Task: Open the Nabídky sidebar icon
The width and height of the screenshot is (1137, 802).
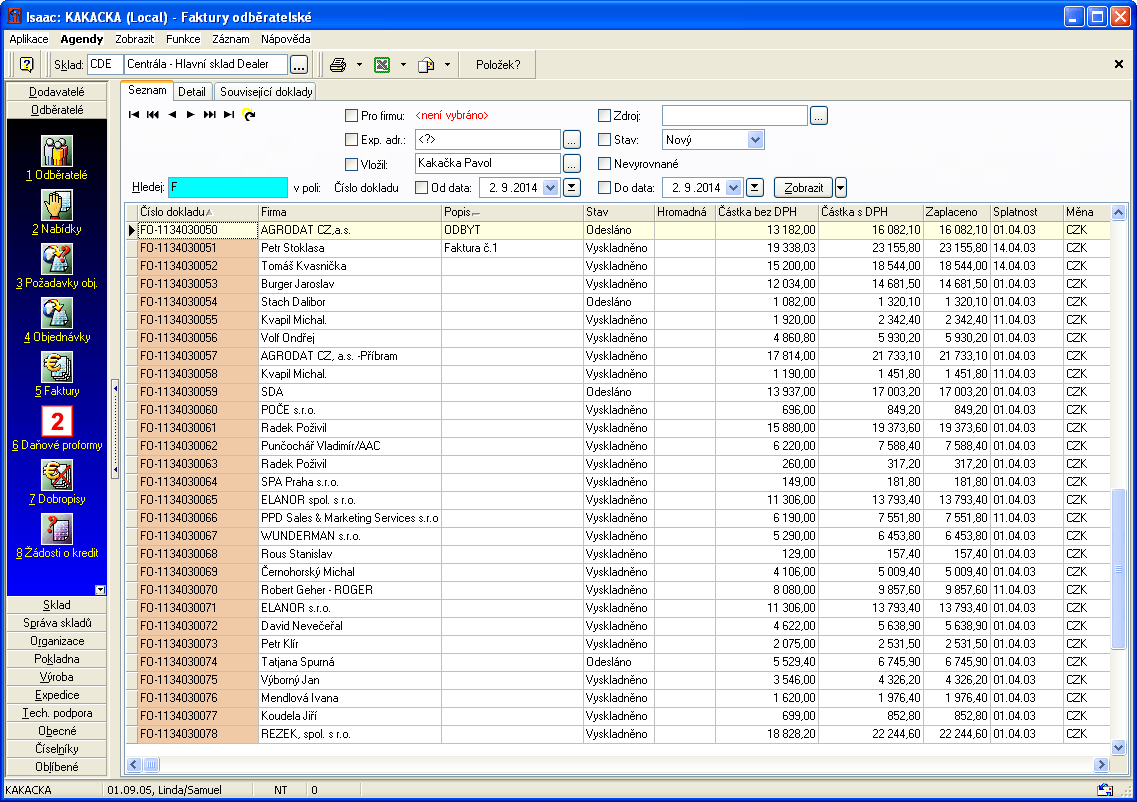Action: click(x=56, y=205)
